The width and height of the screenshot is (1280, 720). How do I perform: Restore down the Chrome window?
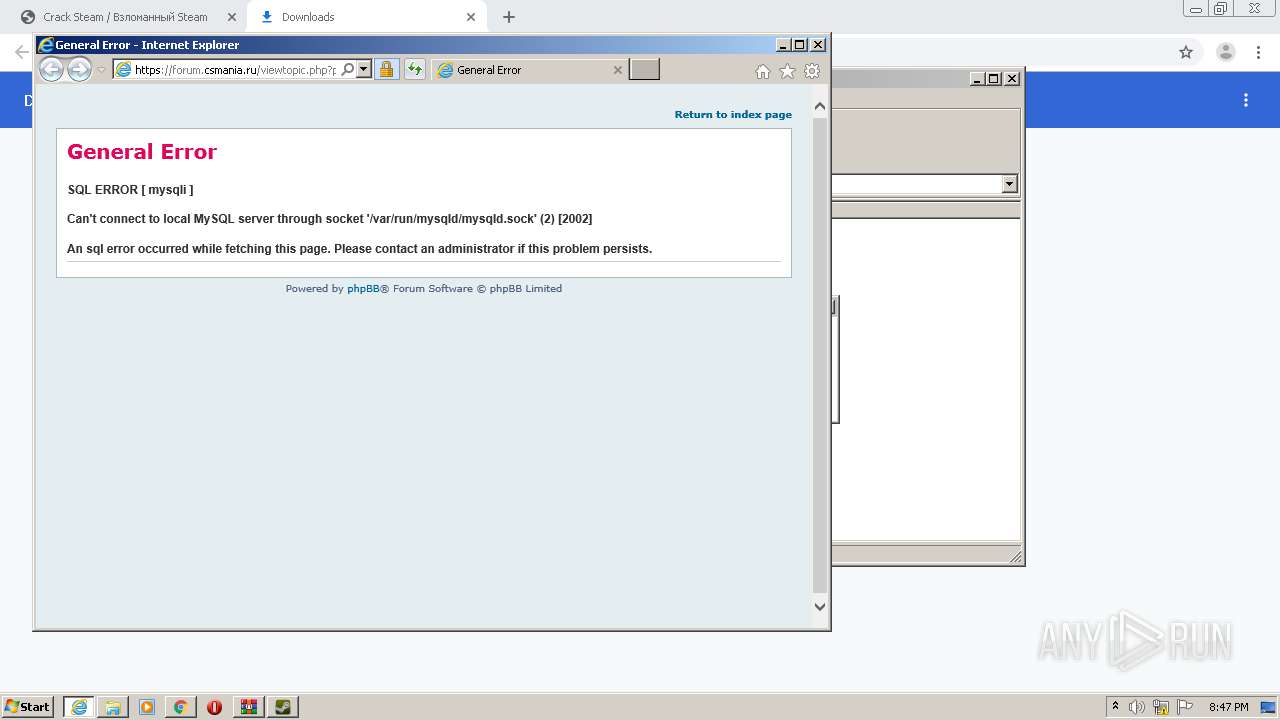point(1220,8)
